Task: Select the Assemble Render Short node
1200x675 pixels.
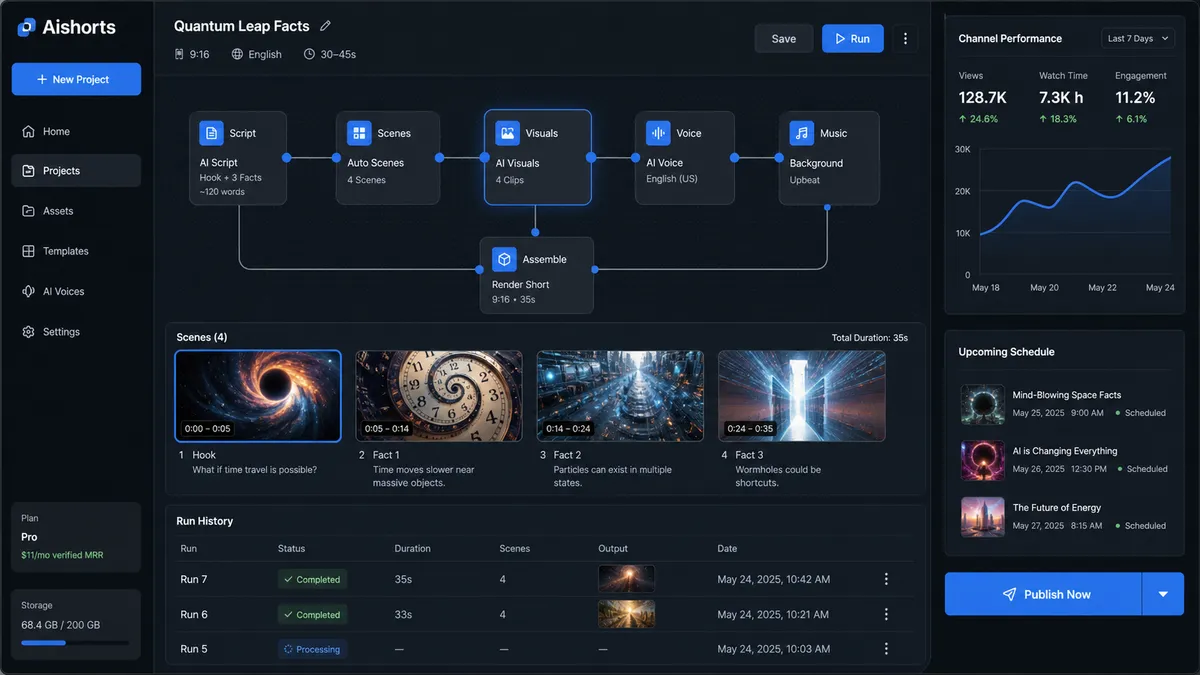Action: click(x=537, y=275)
